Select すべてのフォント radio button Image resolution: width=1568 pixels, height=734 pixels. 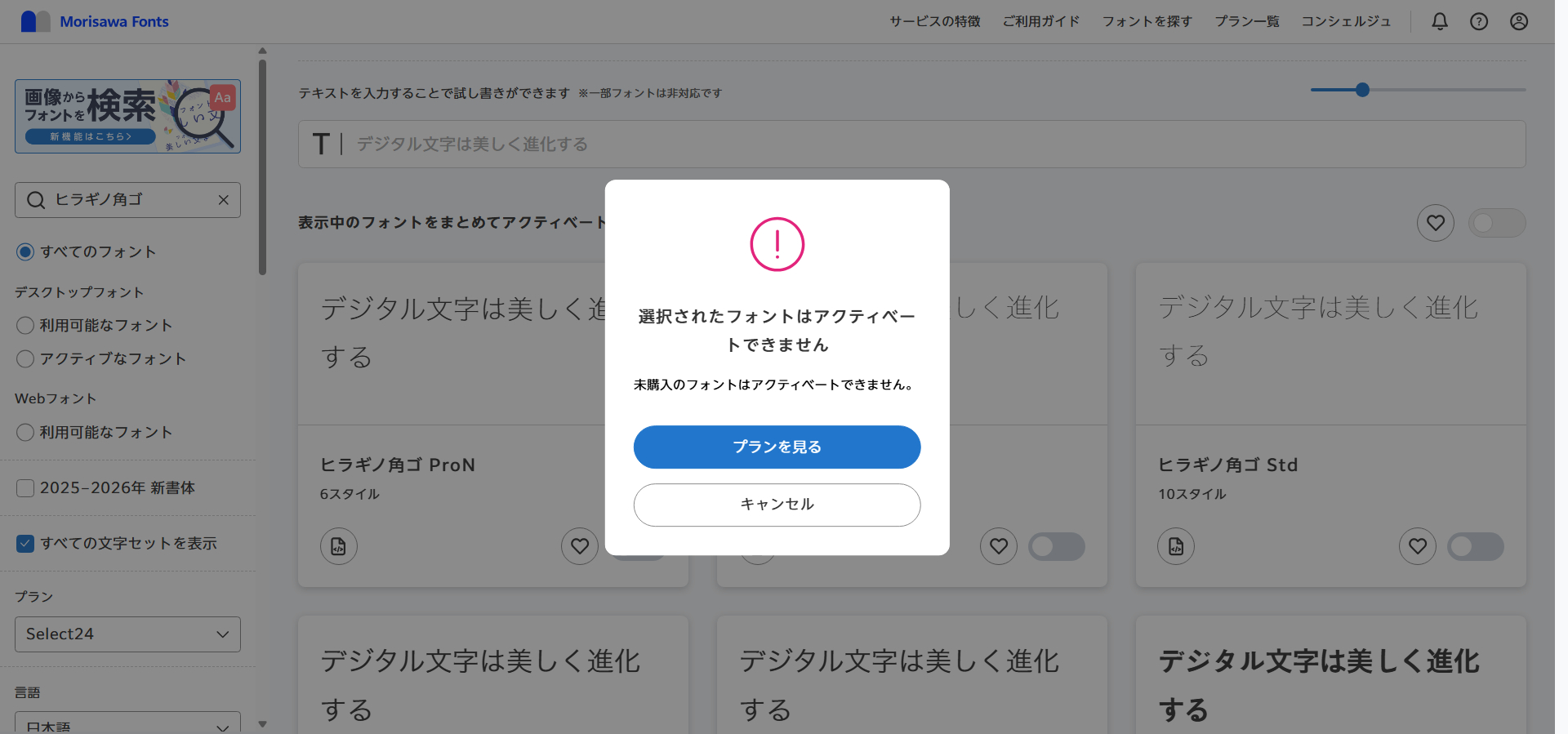tap(25, 251)
